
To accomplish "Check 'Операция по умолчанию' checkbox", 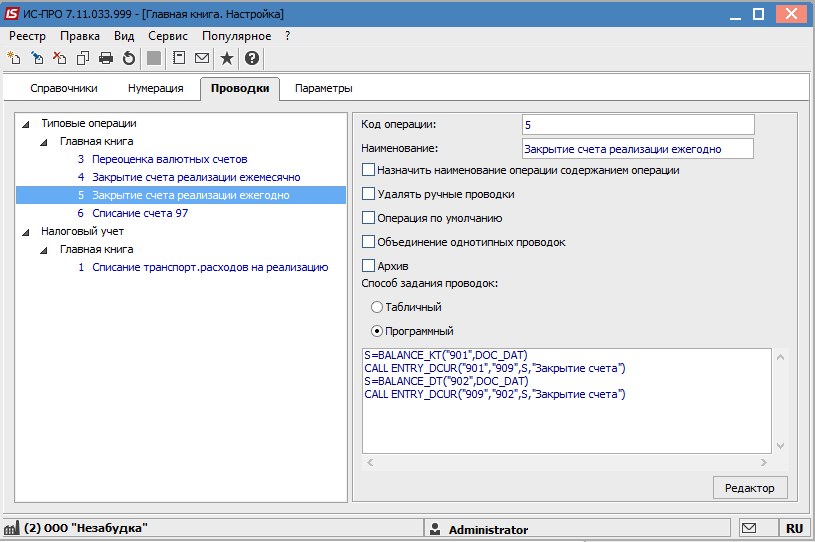I will coord(368,217).
